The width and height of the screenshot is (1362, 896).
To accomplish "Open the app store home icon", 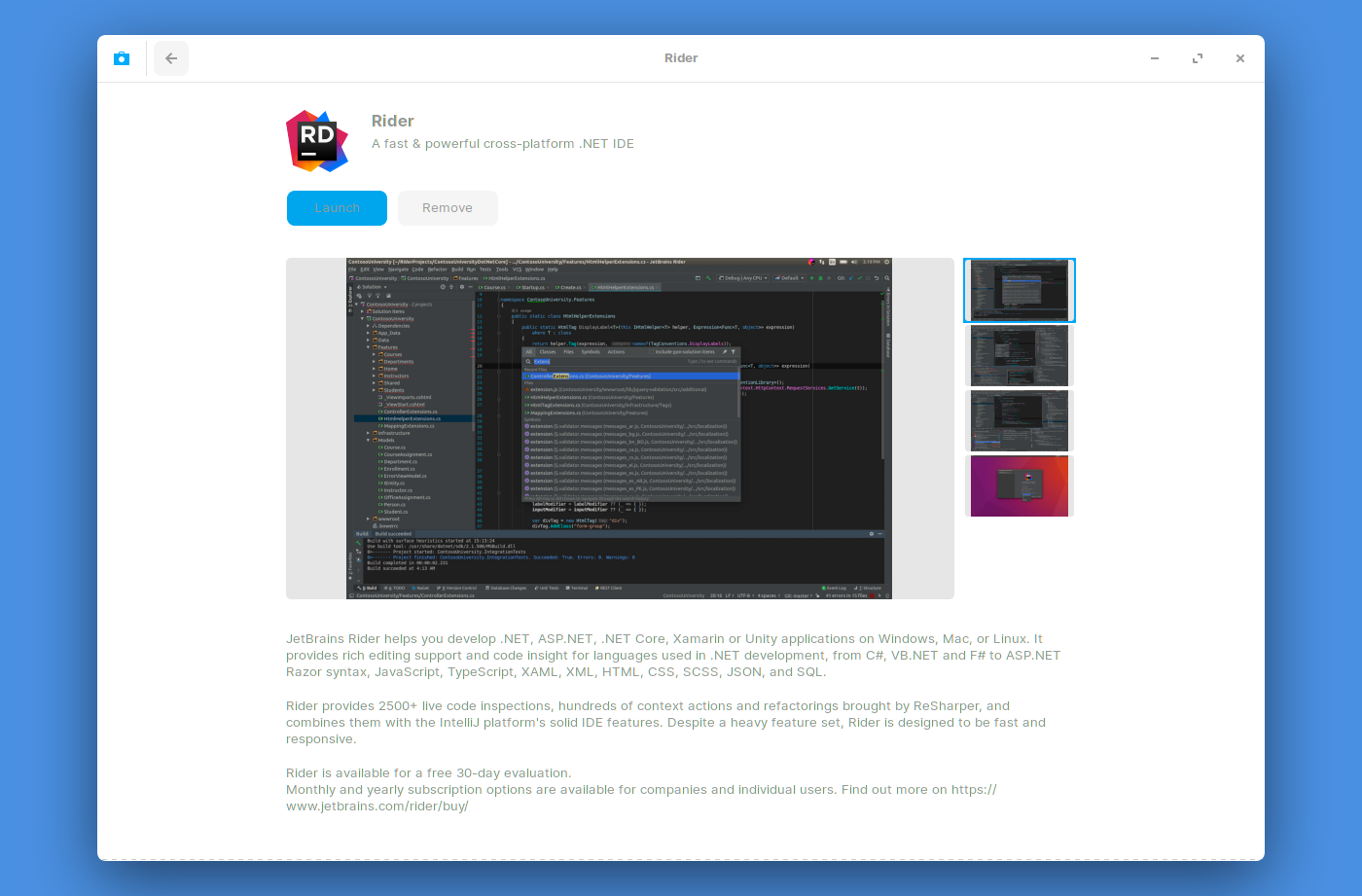I will [122, 58].
